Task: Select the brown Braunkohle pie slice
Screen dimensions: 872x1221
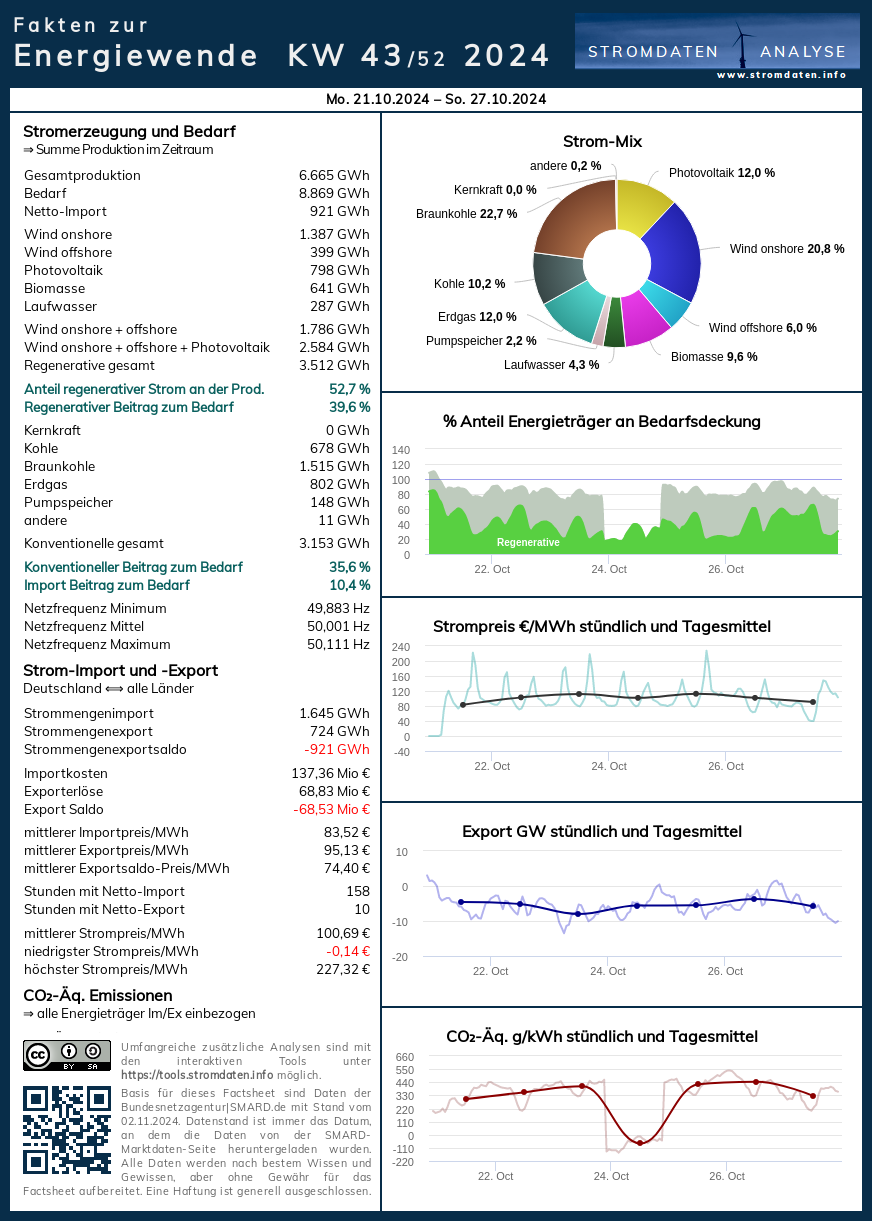Action: pos(572,220)
